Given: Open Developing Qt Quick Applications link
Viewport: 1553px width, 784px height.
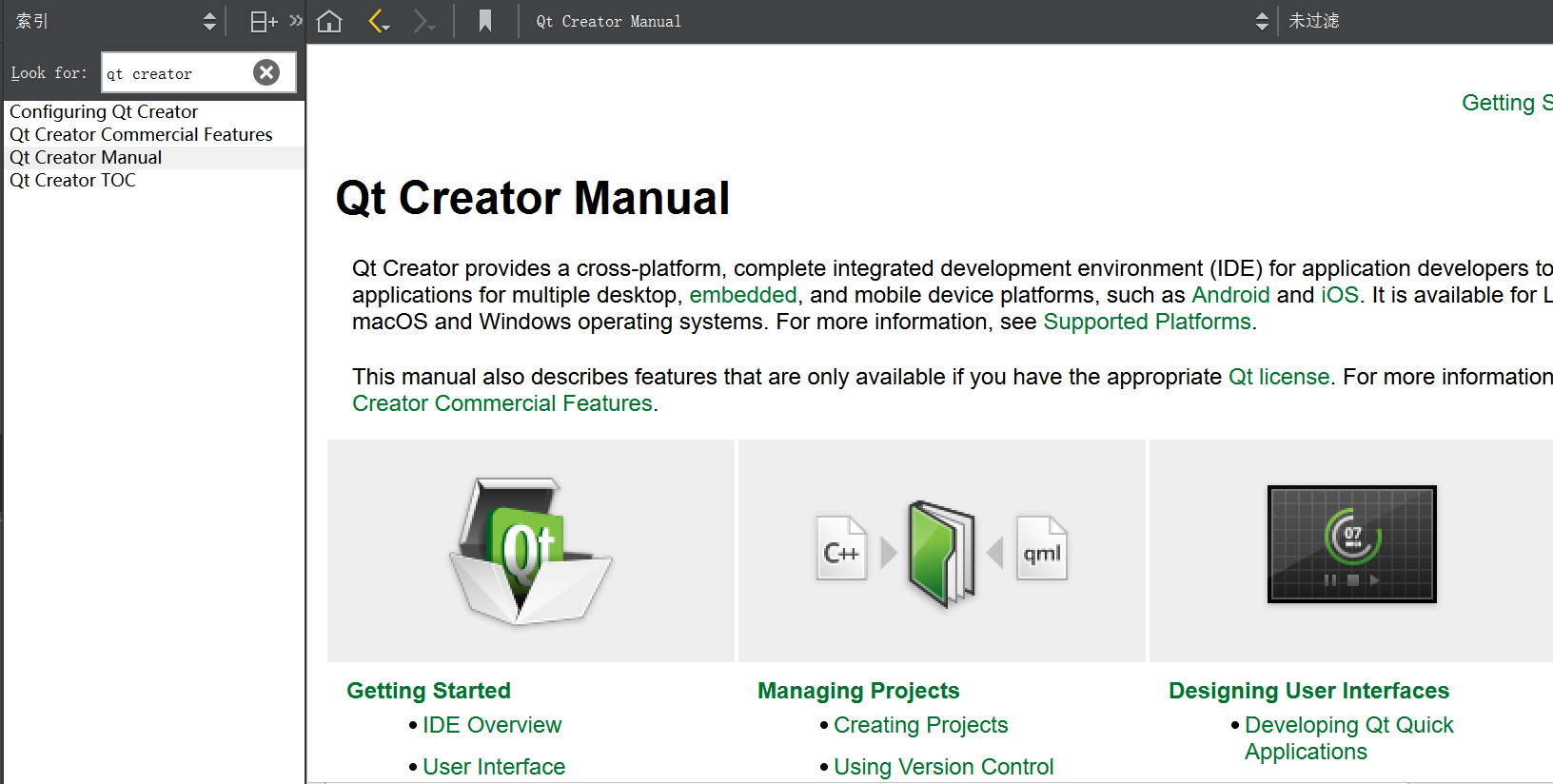Looking at the screenshot, I should click(1348, 738).
